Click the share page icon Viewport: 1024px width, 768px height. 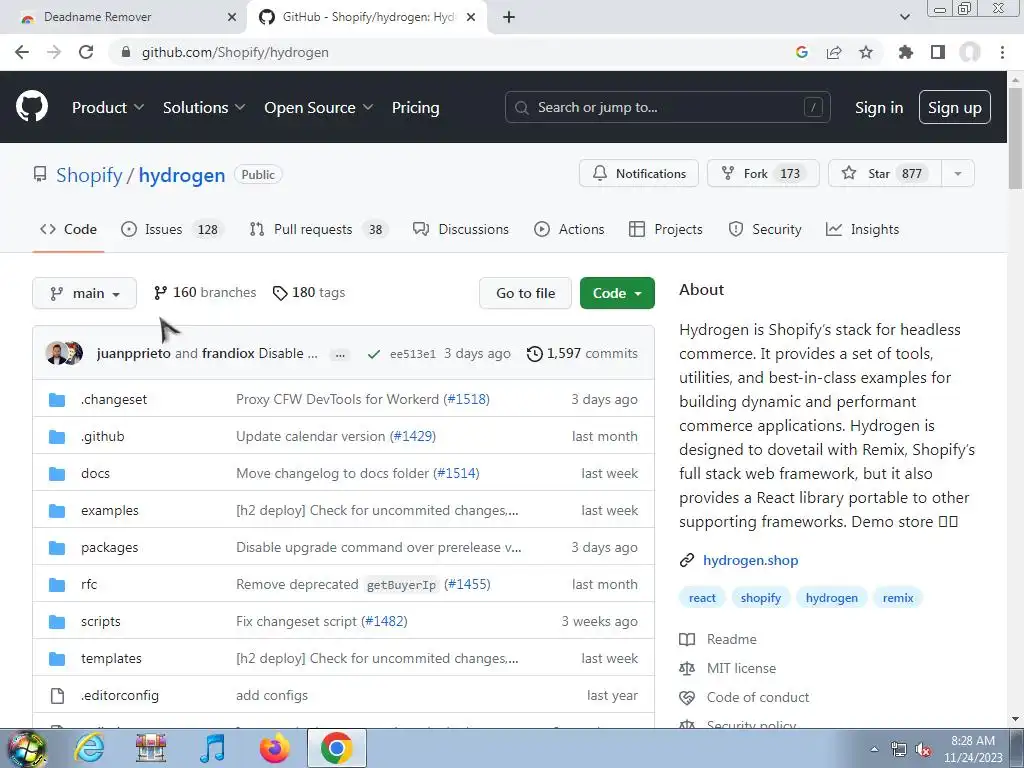[x=834, y=52]
